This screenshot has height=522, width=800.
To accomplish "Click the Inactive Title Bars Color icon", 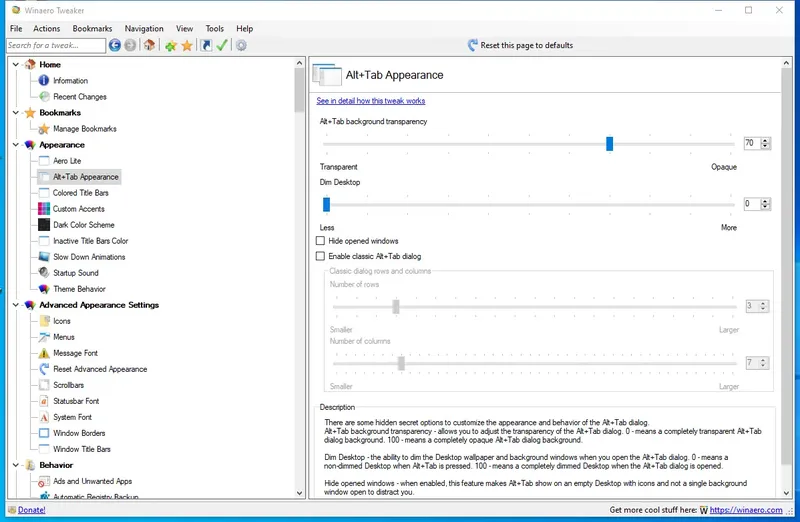I will 44,241.
